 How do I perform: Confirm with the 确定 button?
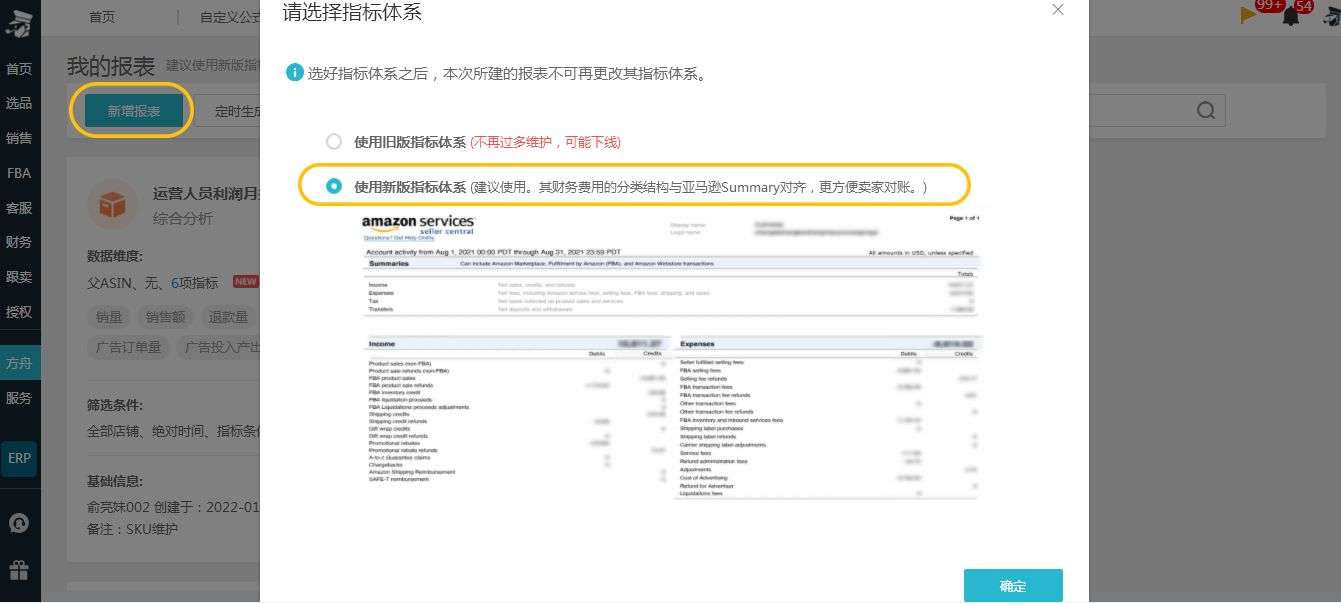[x=1013, y=586]
